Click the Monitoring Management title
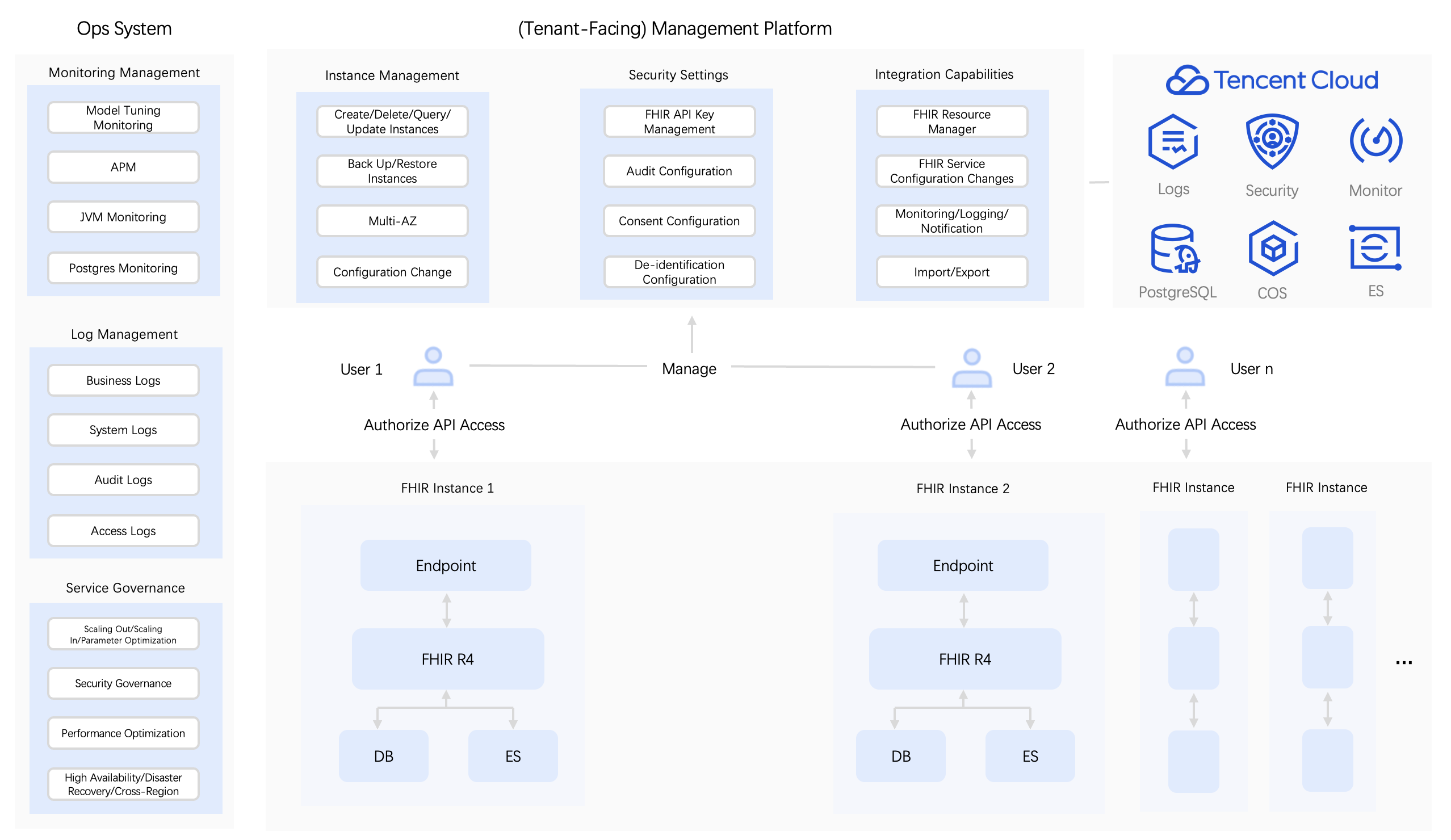 pos(124,73)
